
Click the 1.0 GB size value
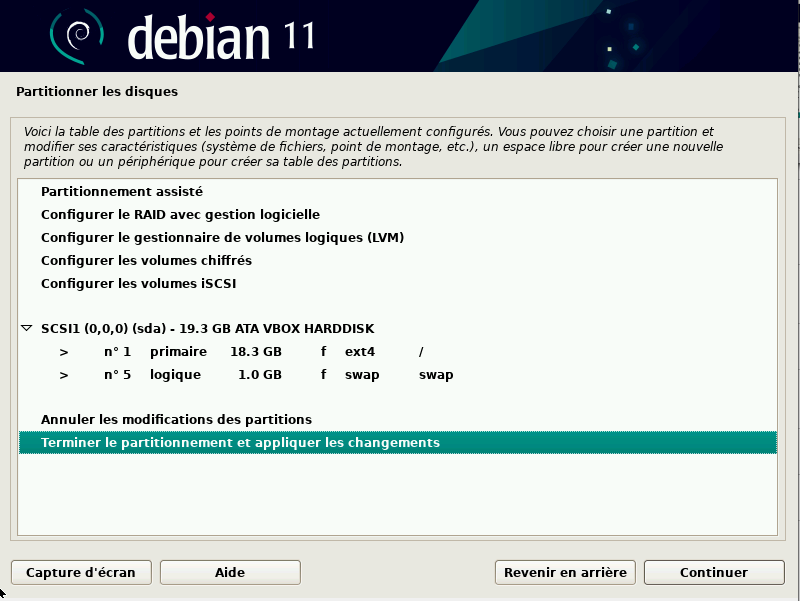point(260,374)
